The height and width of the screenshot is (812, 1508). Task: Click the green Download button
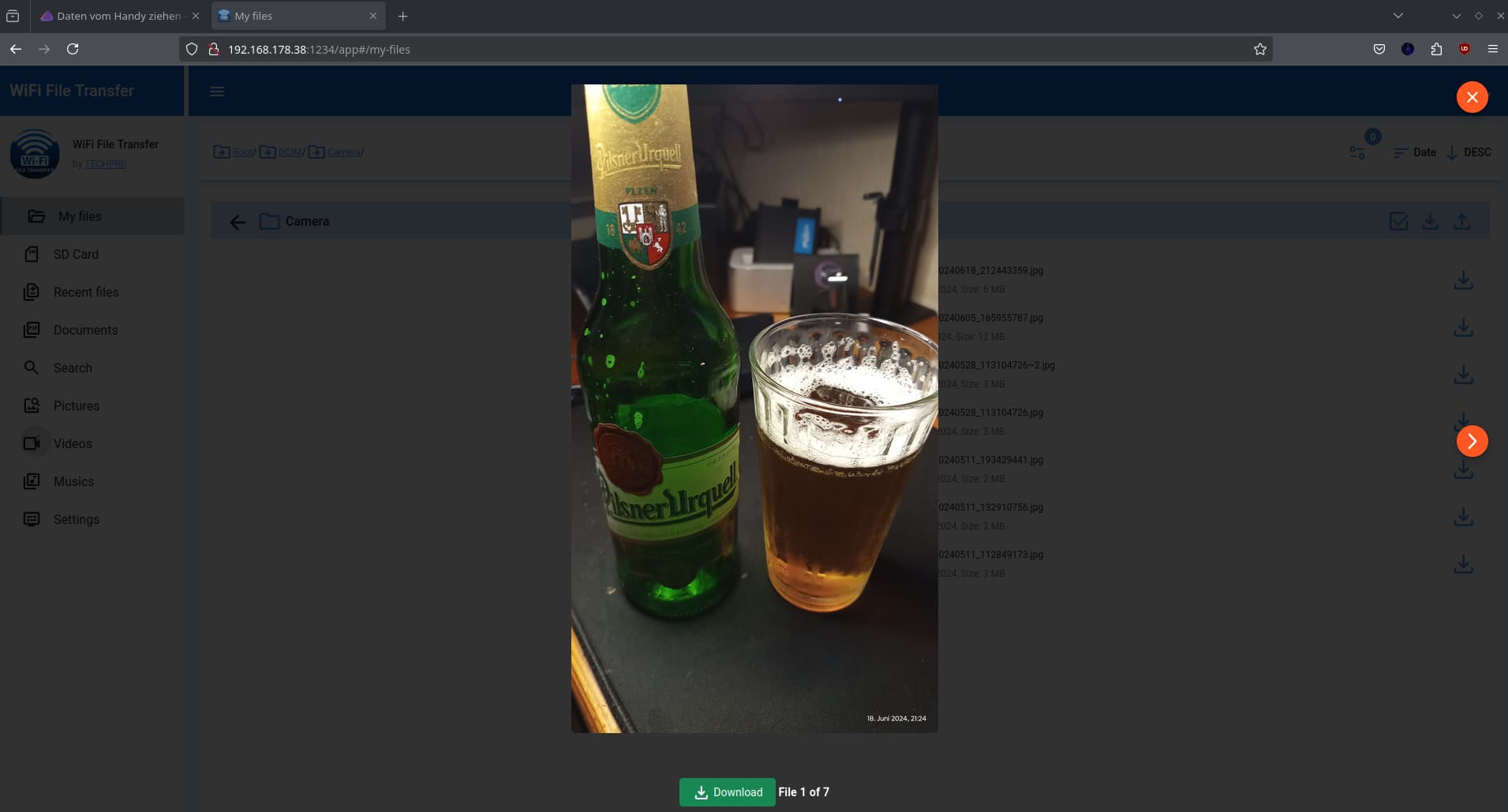[x=727, y=792]
